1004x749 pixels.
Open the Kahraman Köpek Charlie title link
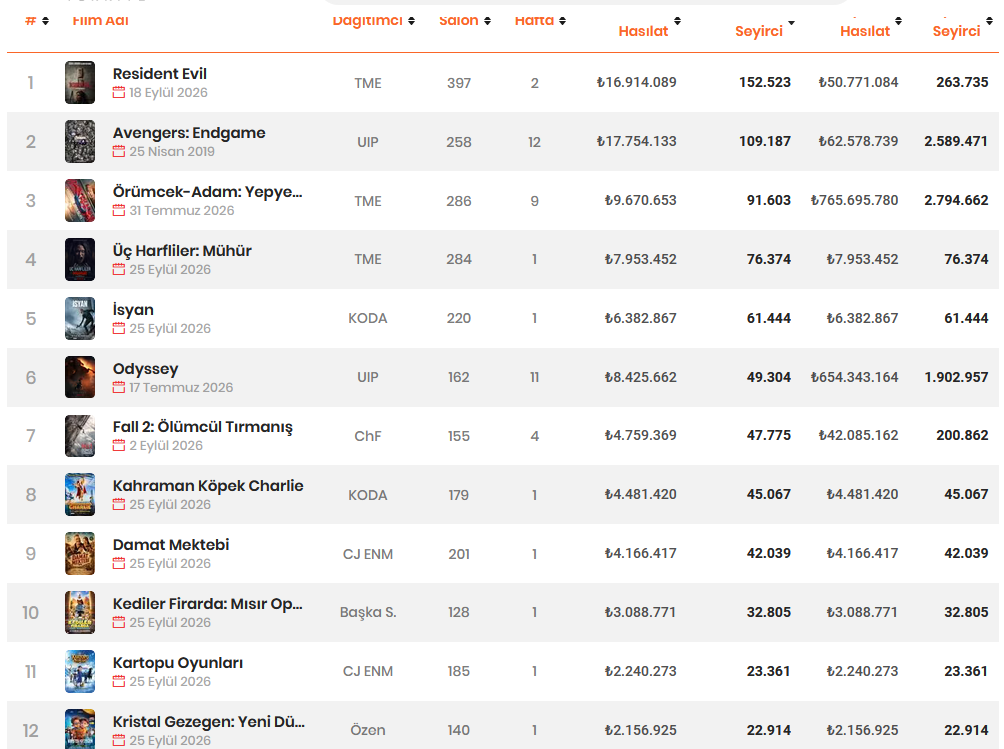pos(208,486)
